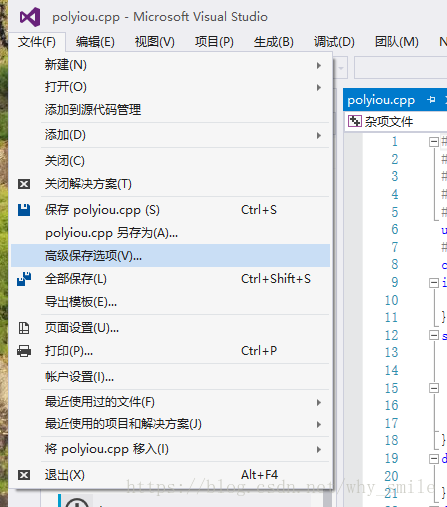Select 关闭解决方案(T)
This screenshot has height=507, width=447.
pyautogui.click(x=170, y=184)
